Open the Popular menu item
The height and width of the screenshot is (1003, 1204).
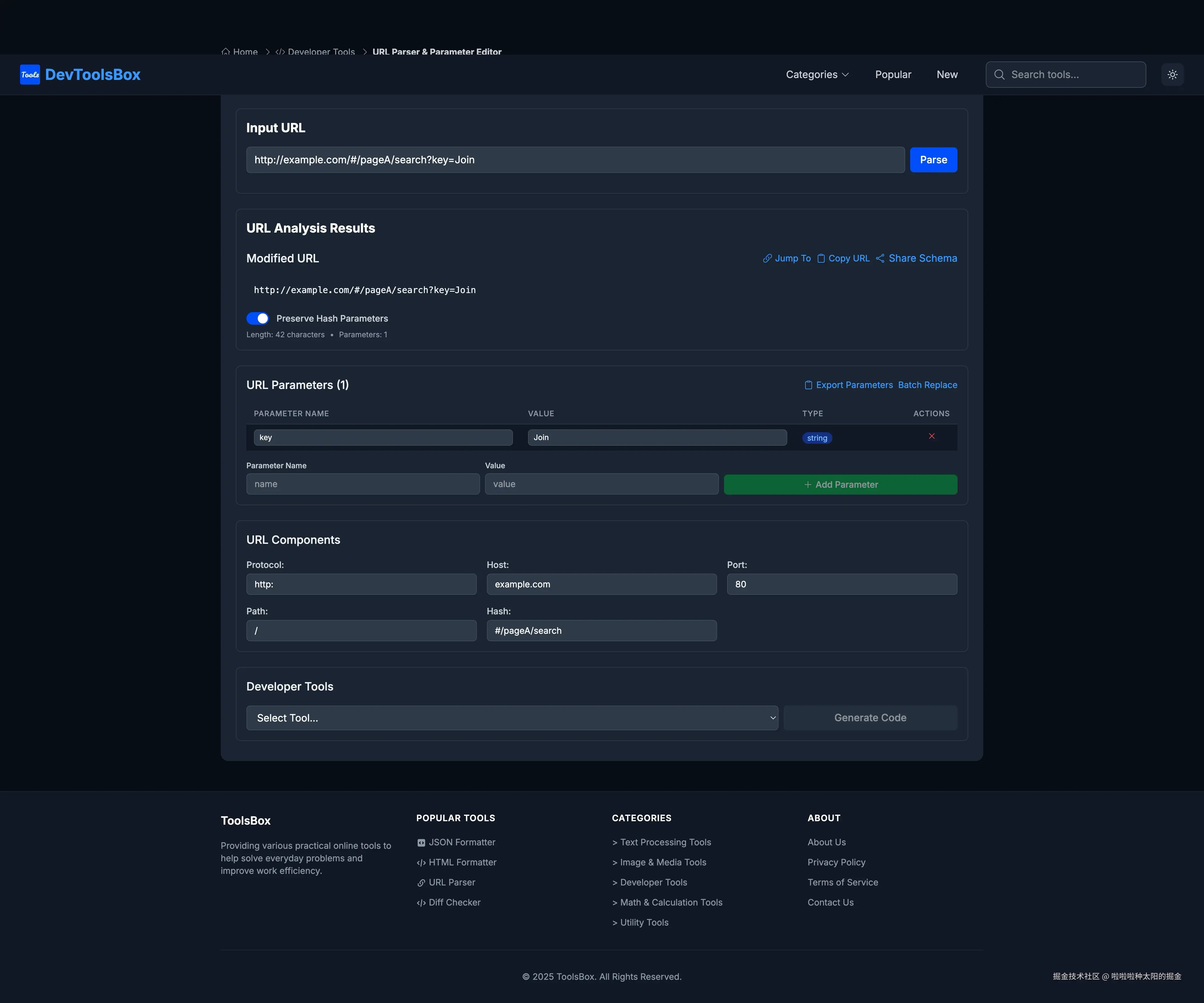(x=893, y=75)
